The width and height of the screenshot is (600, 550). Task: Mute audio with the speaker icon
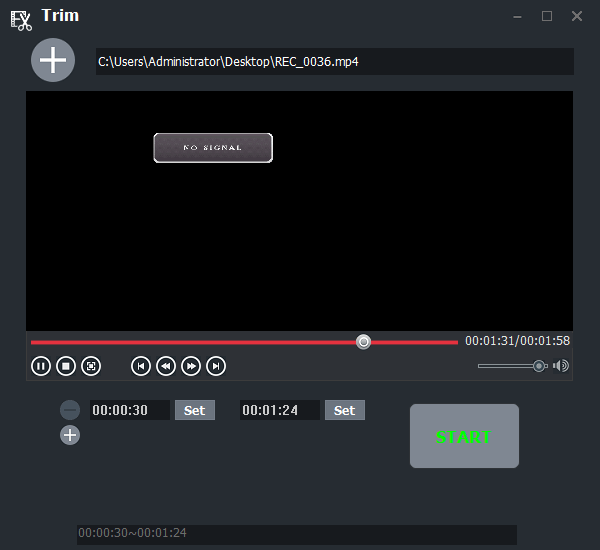click(561, 366)
